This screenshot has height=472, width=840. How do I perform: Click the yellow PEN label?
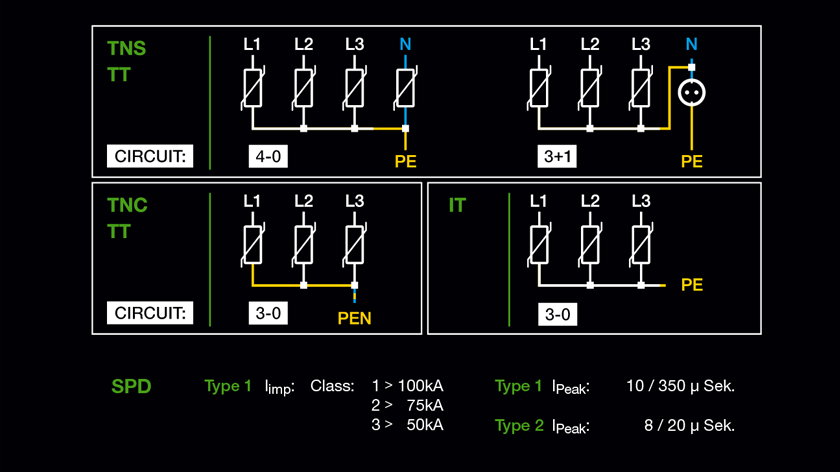coord(354,318)
